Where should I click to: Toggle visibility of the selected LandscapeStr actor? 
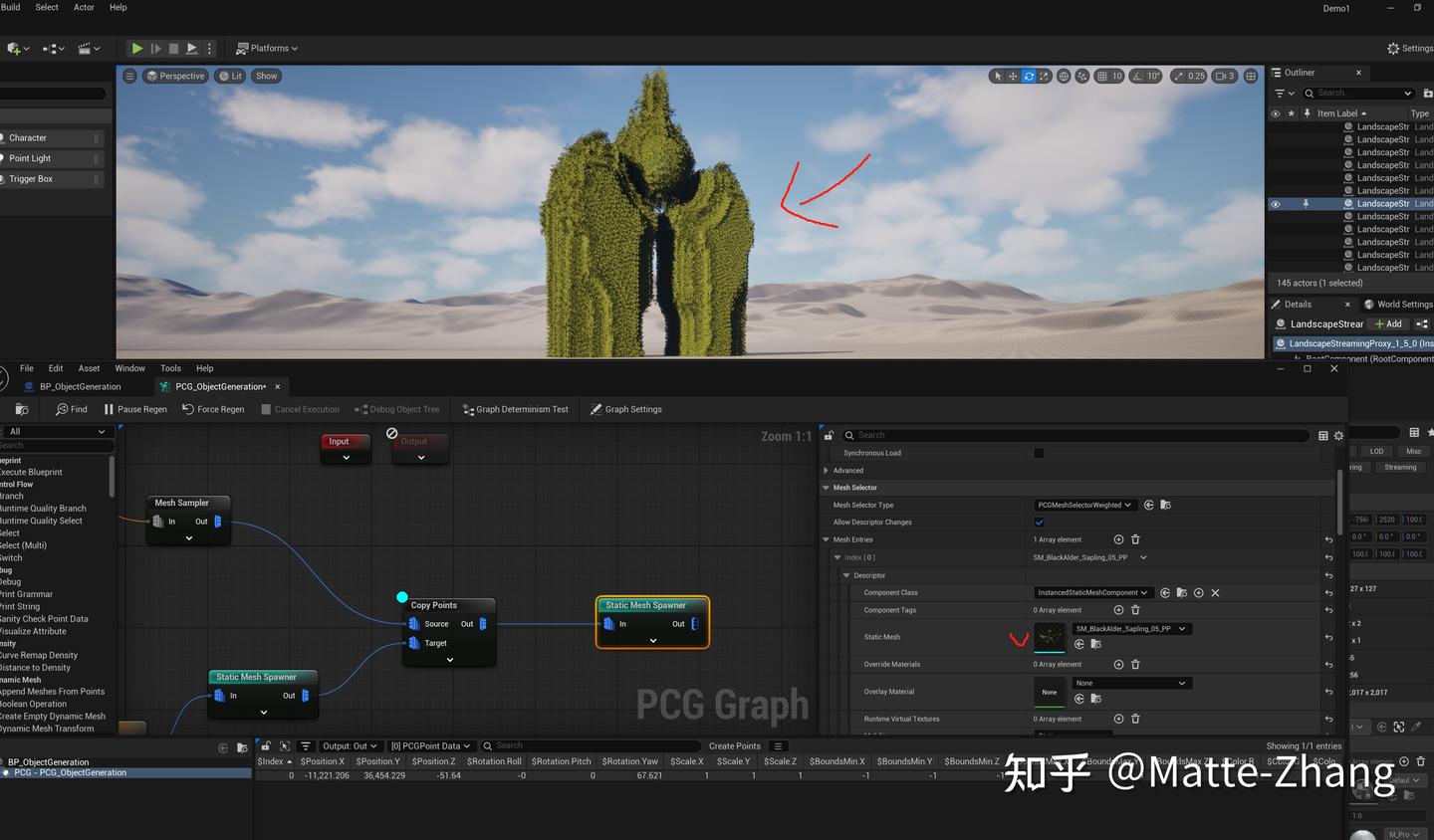[x=1276, y=203]
